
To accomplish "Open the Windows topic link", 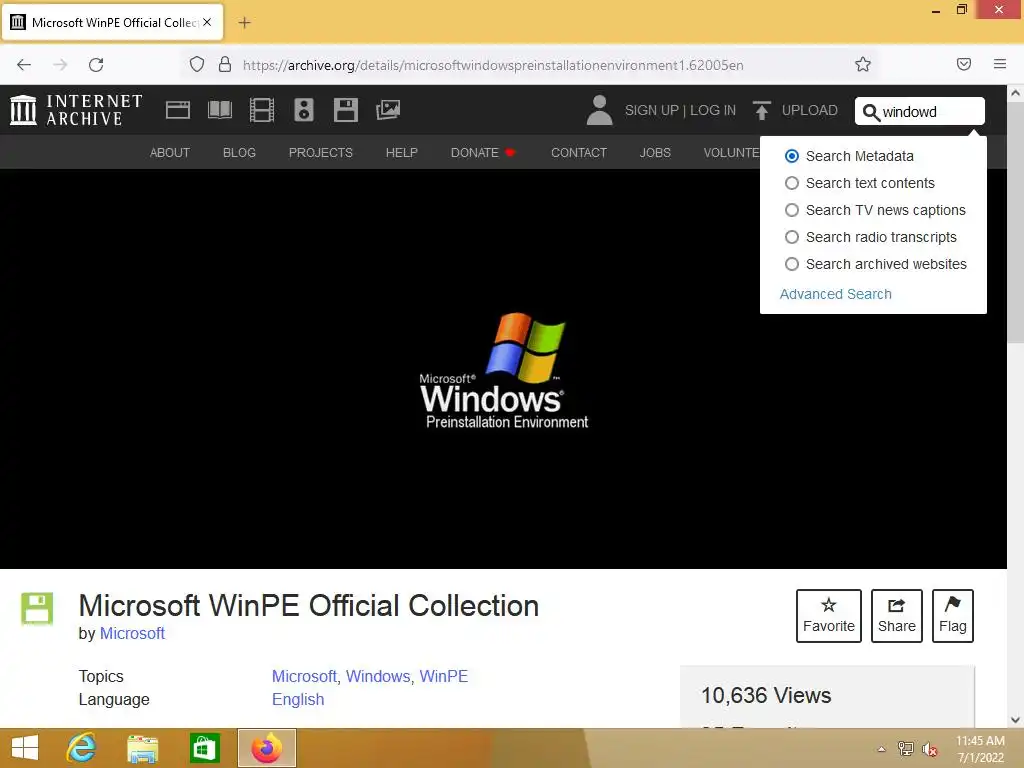I will coord(377,676).
